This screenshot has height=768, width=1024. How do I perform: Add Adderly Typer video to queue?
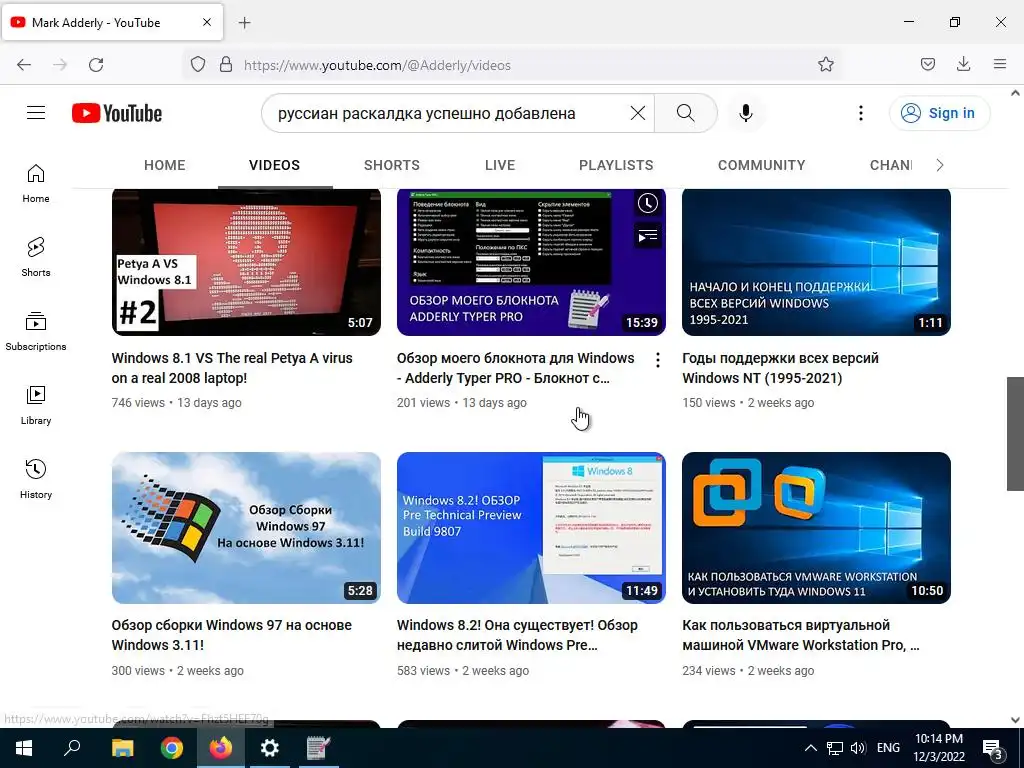click(x=647, y=236)
